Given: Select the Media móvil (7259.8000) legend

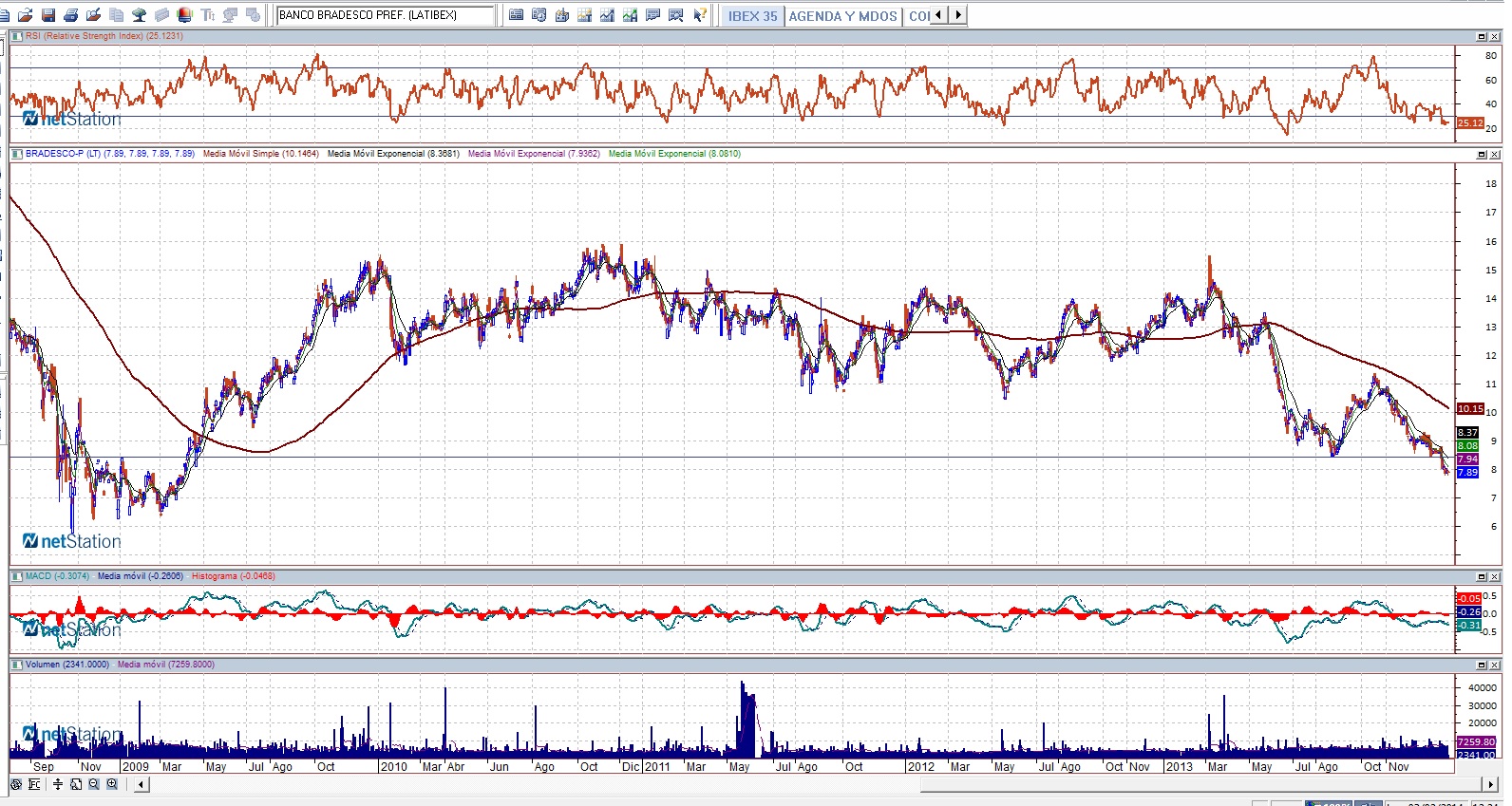Looking at the screenshot, I should [166, 665].
